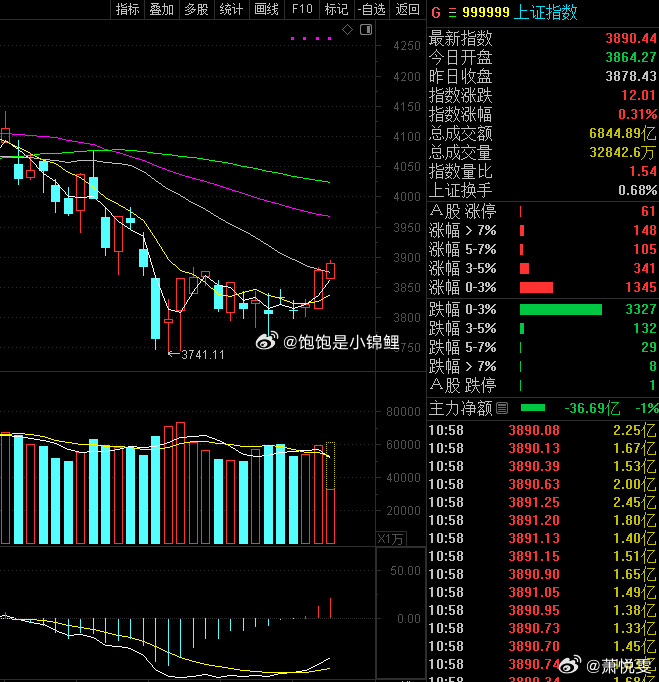Click the tick row with amount 1.33亿
Viewport: 659px width, 682px height.
click(542, 628)
